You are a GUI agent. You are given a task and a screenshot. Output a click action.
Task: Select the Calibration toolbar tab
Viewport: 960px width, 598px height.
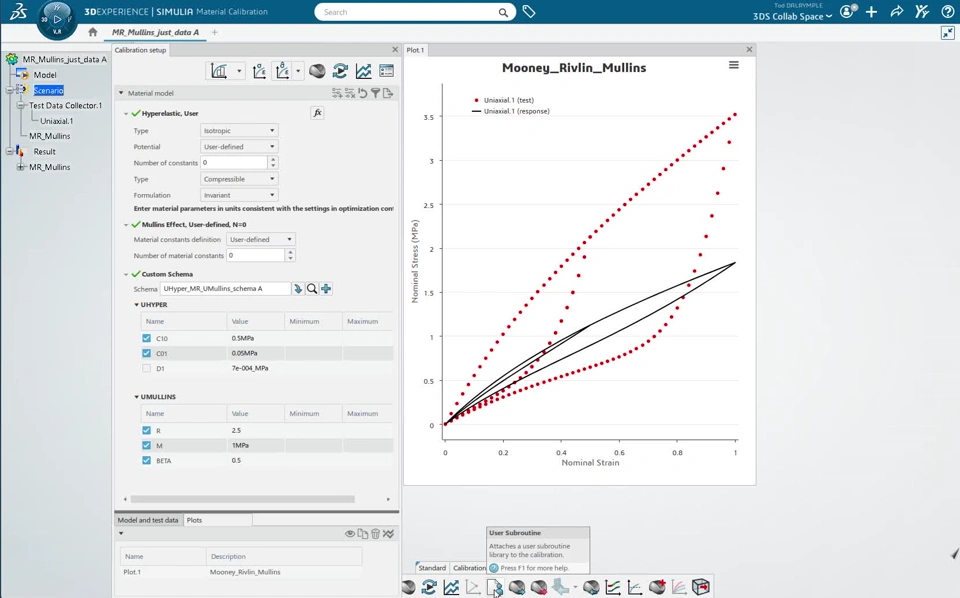469,568
